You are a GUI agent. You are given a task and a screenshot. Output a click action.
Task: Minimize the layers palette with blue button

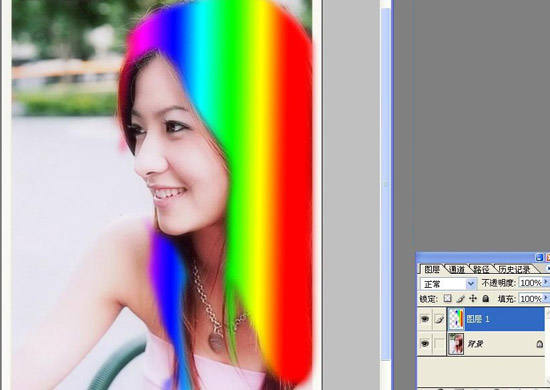point(539,258)
